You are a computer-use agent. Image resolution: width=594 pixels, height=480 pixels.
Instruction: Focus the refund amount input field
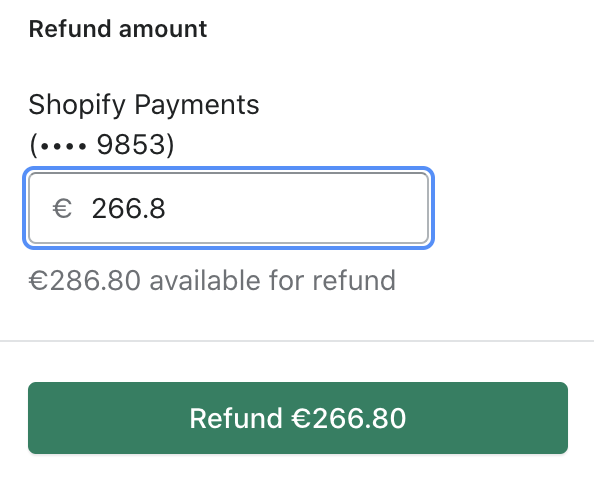228,208
